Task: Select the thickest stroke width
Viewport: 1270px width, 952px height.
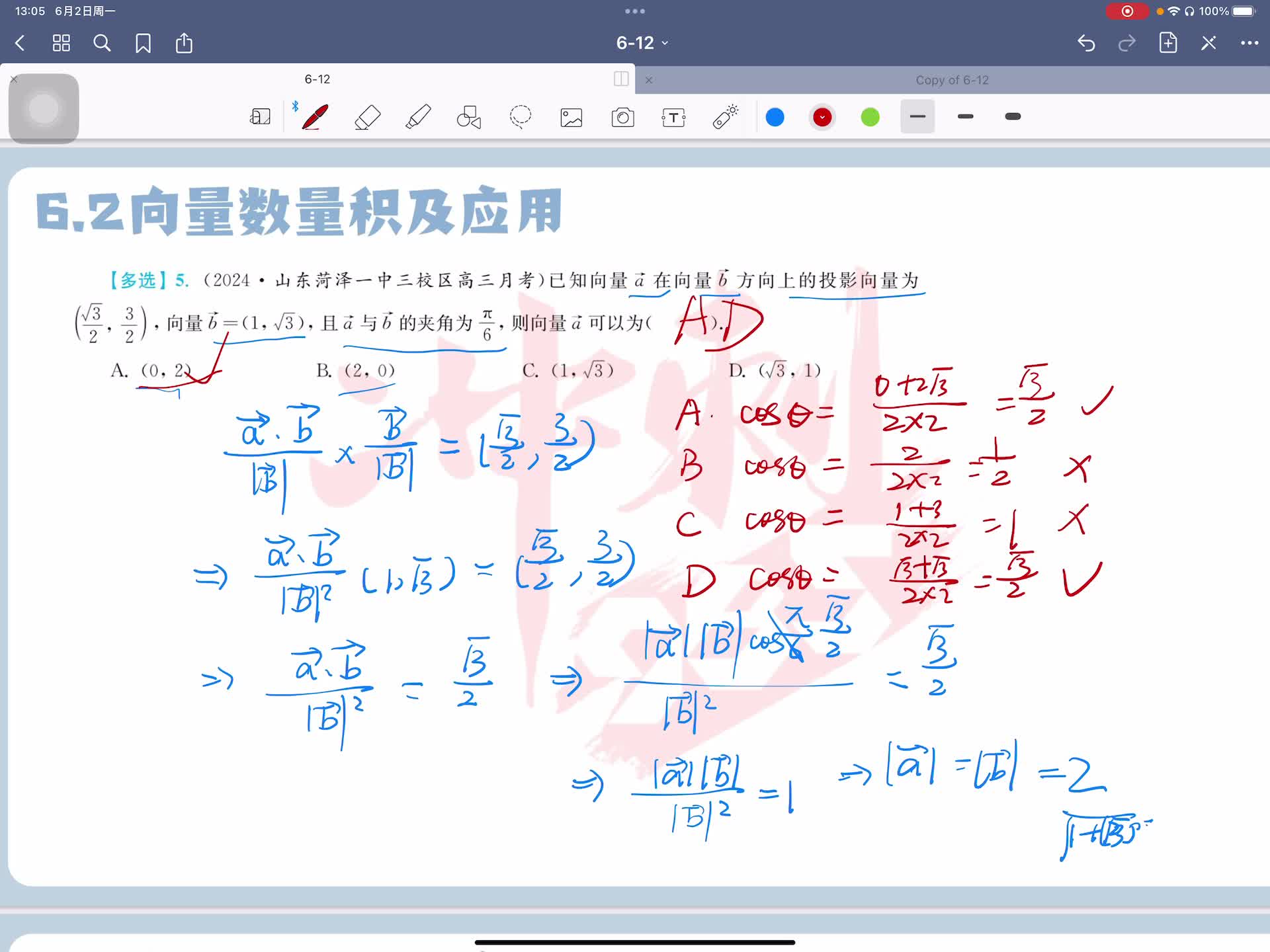Action: [x=1013, y=117]
